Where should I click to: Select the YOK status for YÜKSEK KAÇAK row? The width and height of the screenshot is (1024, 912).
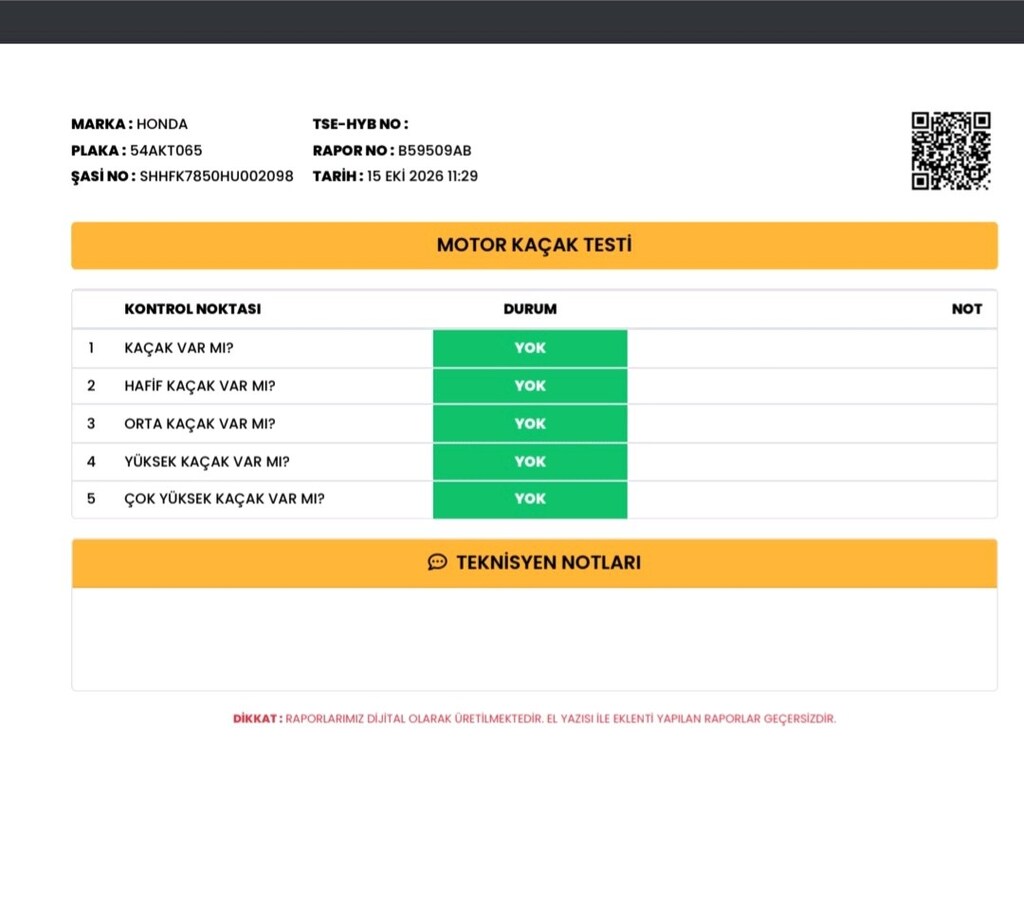tap(530, 462)
